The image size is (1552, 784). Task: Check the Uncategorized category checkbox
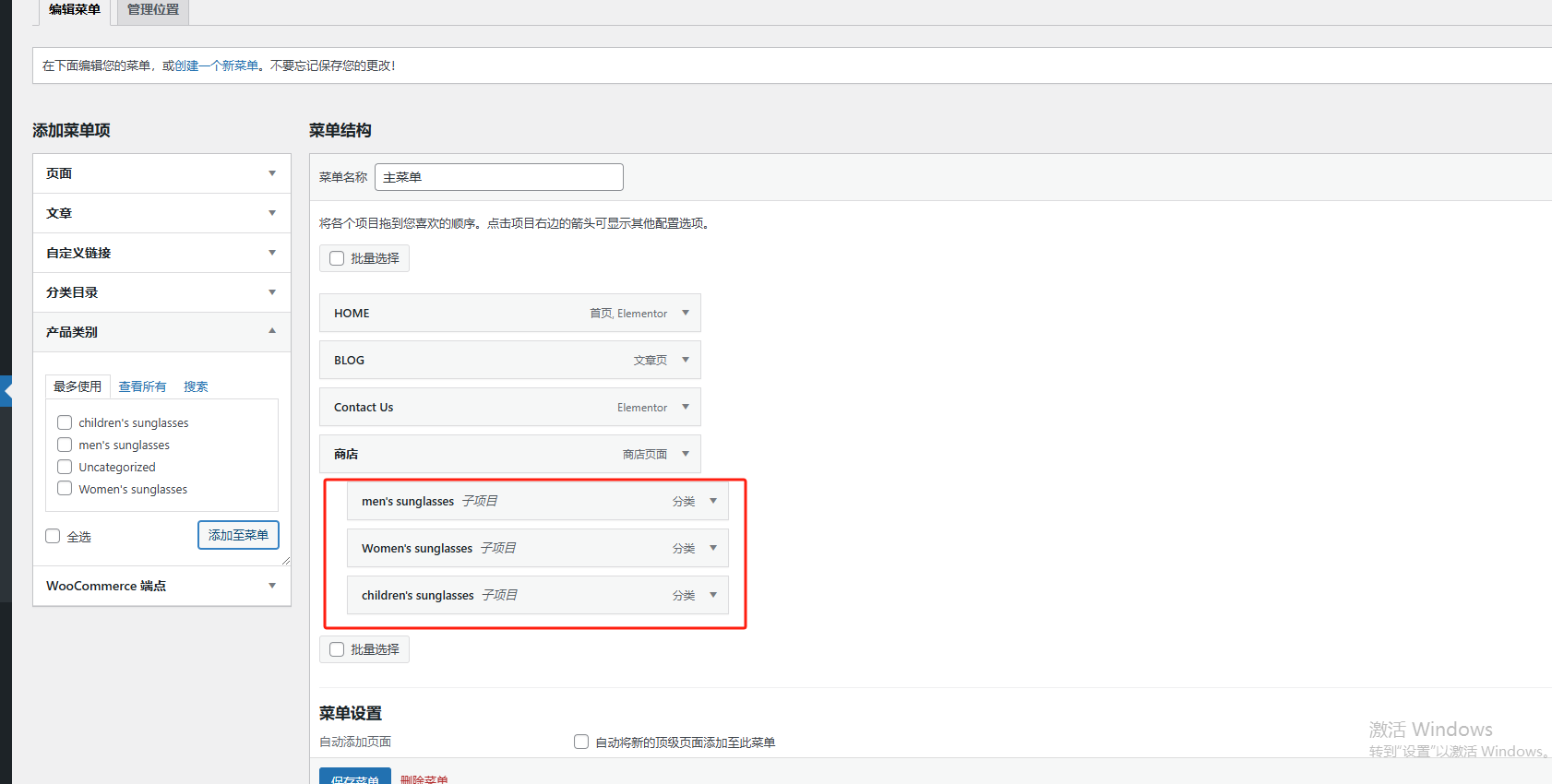(65, 467)
